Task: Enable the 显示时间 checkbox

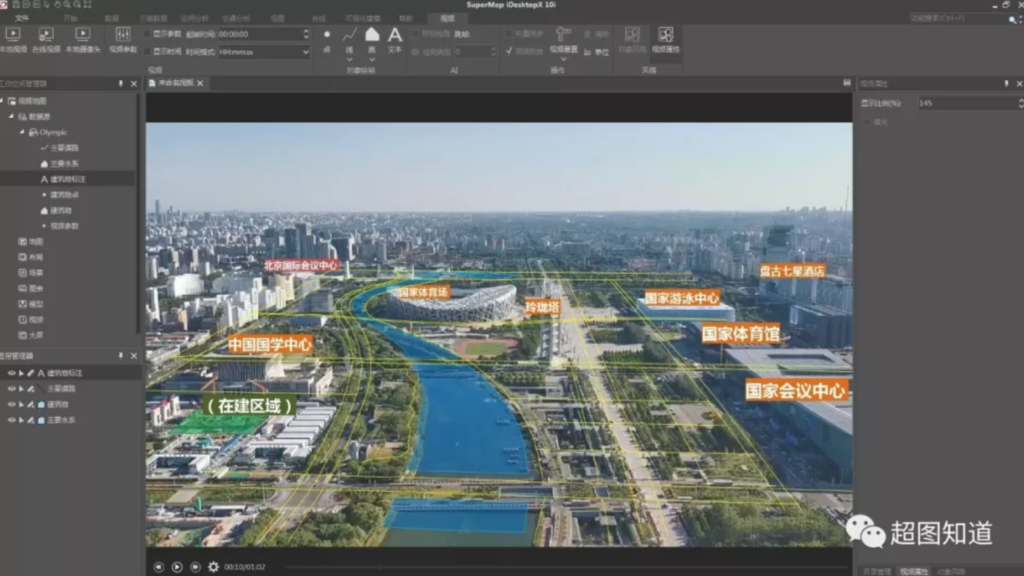Action: click(148, 51)
